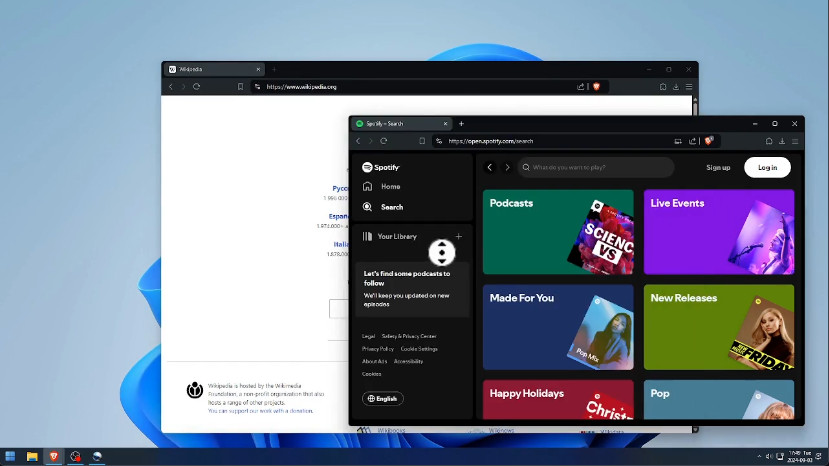The width and height of the screenshot is (829, 466).
Task: Open Brave Shields in the Wikipedia window
Action: pos(596,87)
